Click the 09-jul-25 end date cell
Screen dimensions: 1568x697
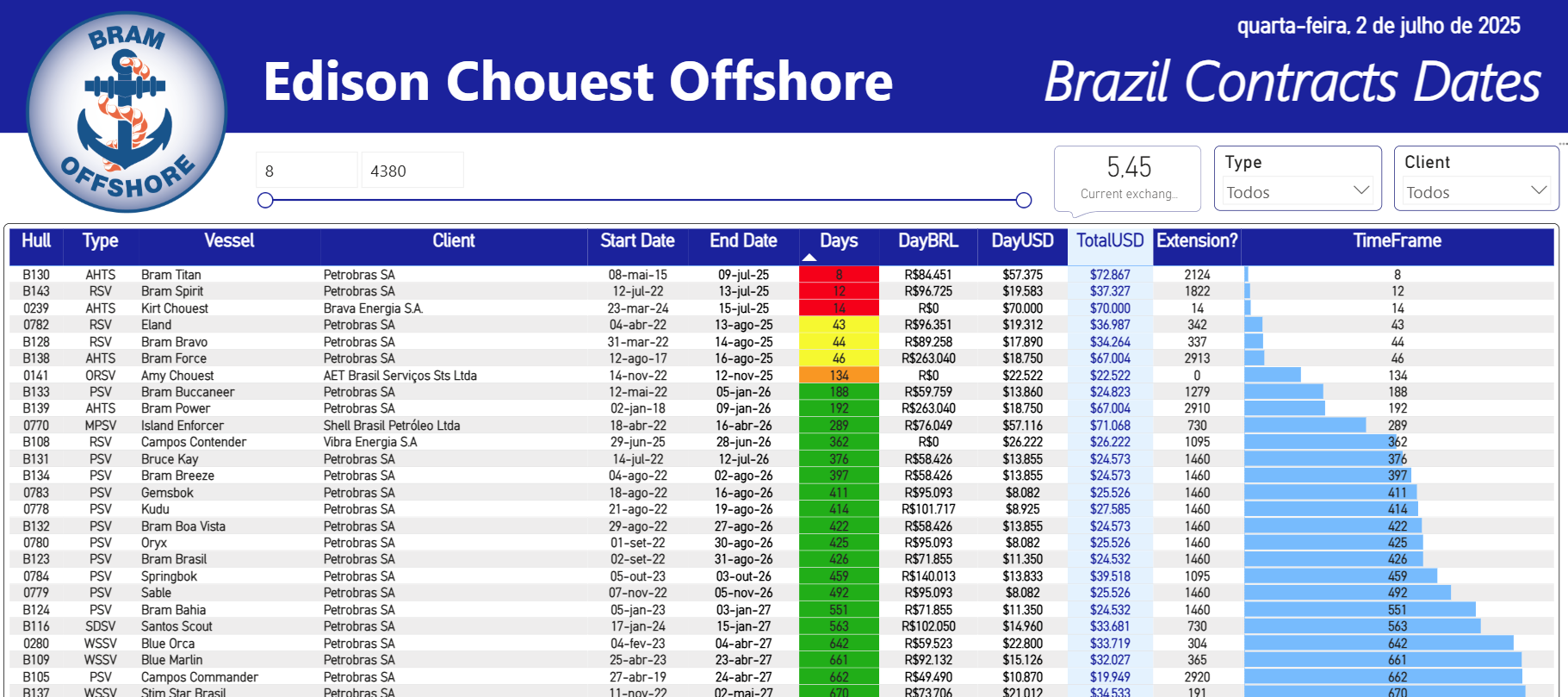(744, 275)
